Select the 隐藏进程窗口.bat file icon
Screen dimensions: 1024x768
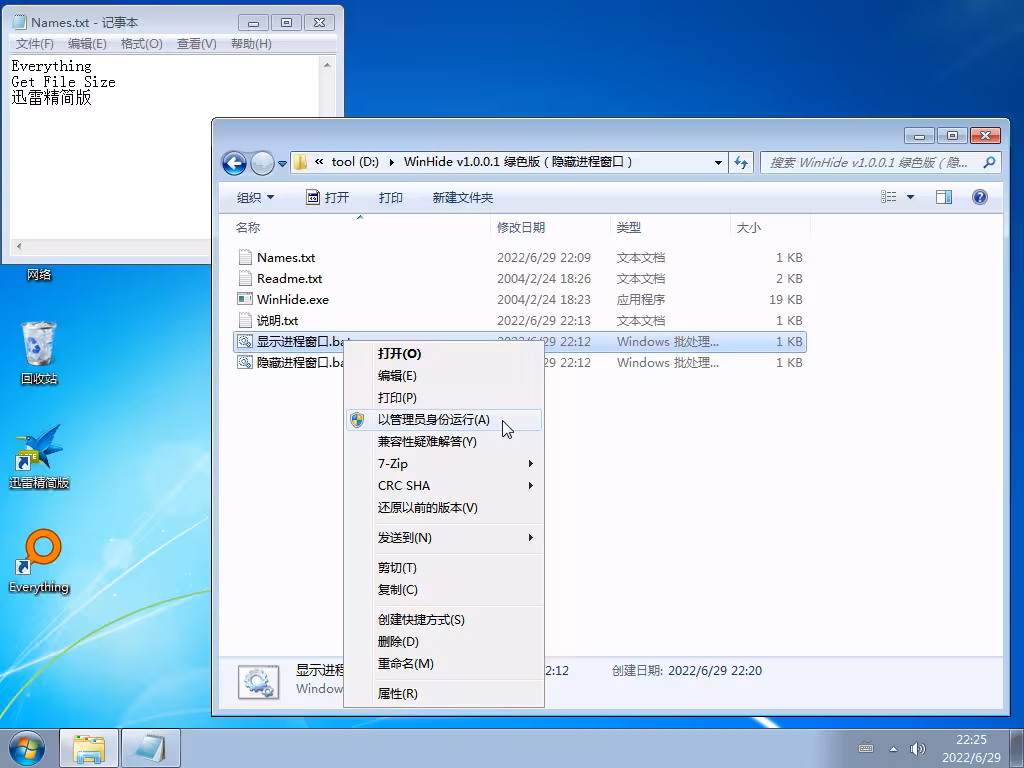[245, 362]
